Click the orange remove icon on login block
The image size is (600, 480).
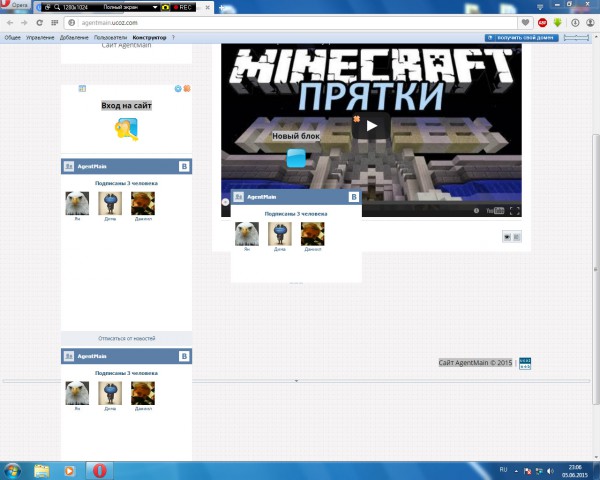coord(187,89)
